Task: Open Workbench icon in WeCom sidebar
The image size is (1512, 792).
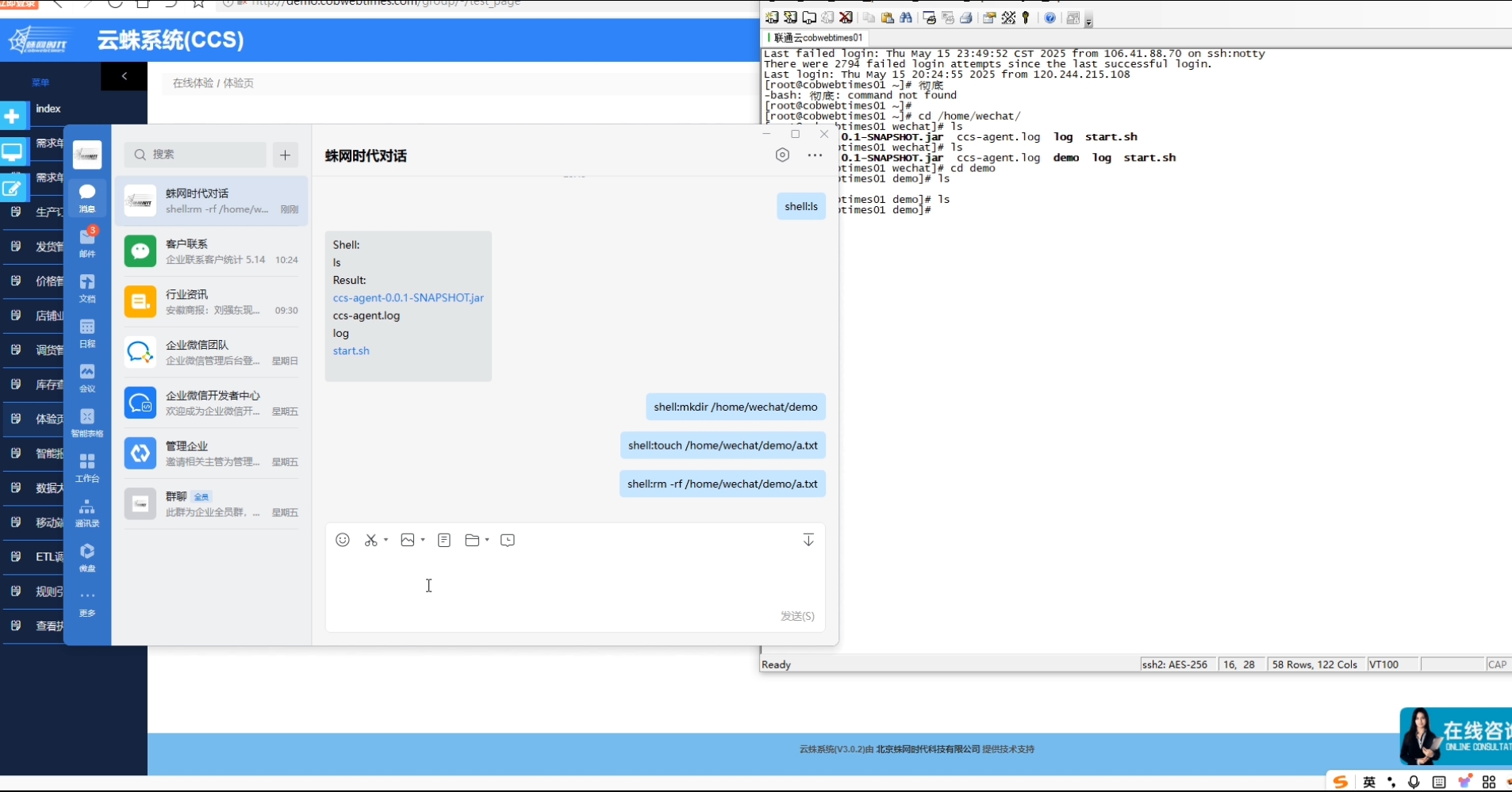Action: pos(87,467)
